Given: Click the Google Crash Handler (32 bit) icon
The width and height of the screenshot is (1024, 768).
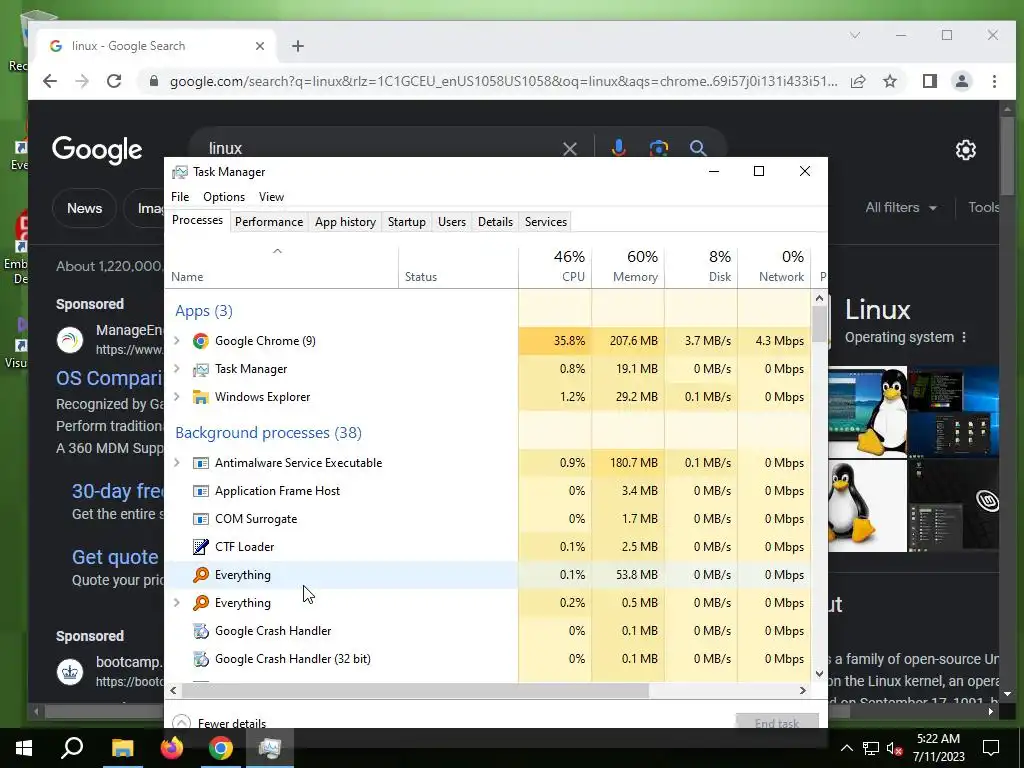Looking at the screenshot, I should tap(200, 659).
